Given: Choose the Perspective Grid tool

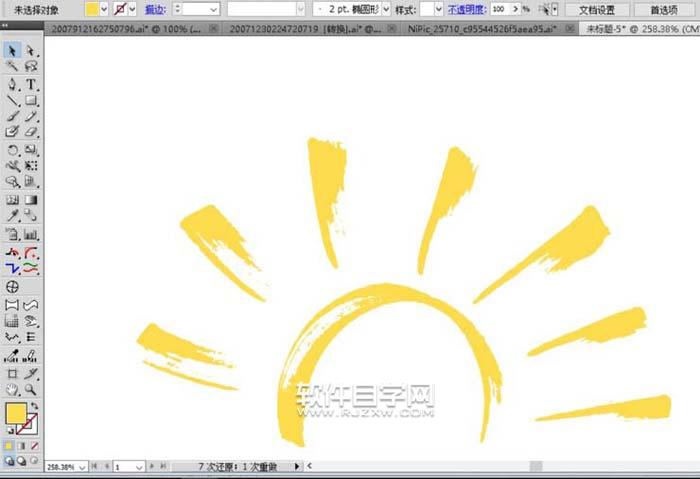Looking at the screenshot, I should pos(31,182).
